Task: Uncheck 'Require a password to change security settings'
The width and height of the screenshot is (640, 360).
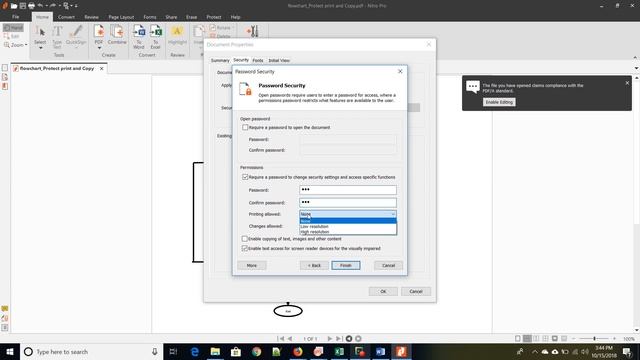Action: pyautogui.click(x=245, y=177)
